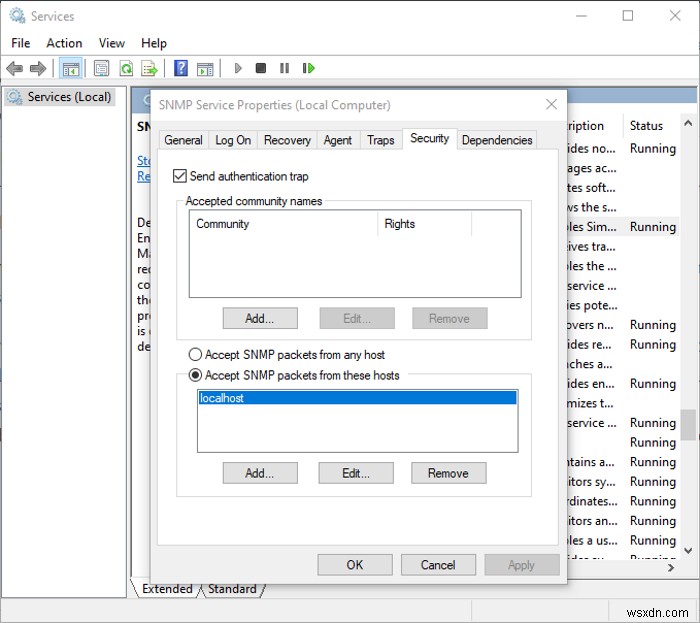Viewport: 700px width, 623px height.
Task: Open the Properties toolbar icon
Action: click(101, 68)
